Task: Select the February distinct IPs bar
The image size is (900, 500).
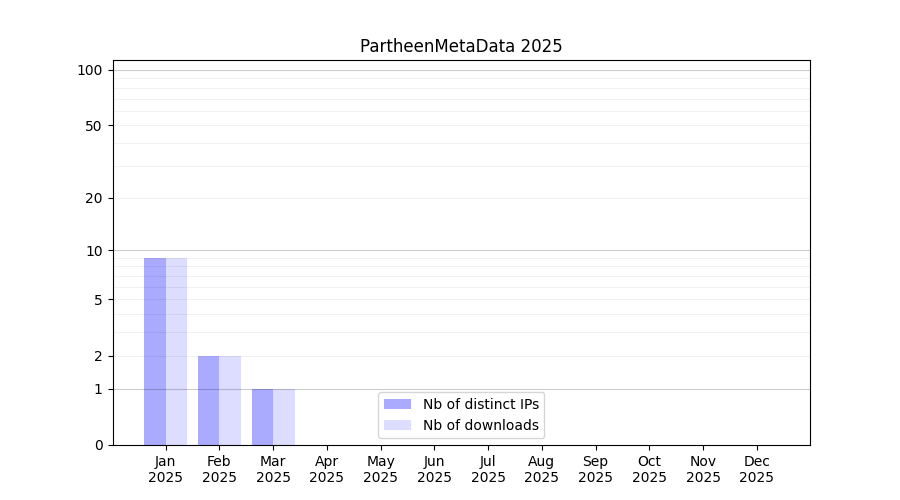Action: tap(208, 400)
